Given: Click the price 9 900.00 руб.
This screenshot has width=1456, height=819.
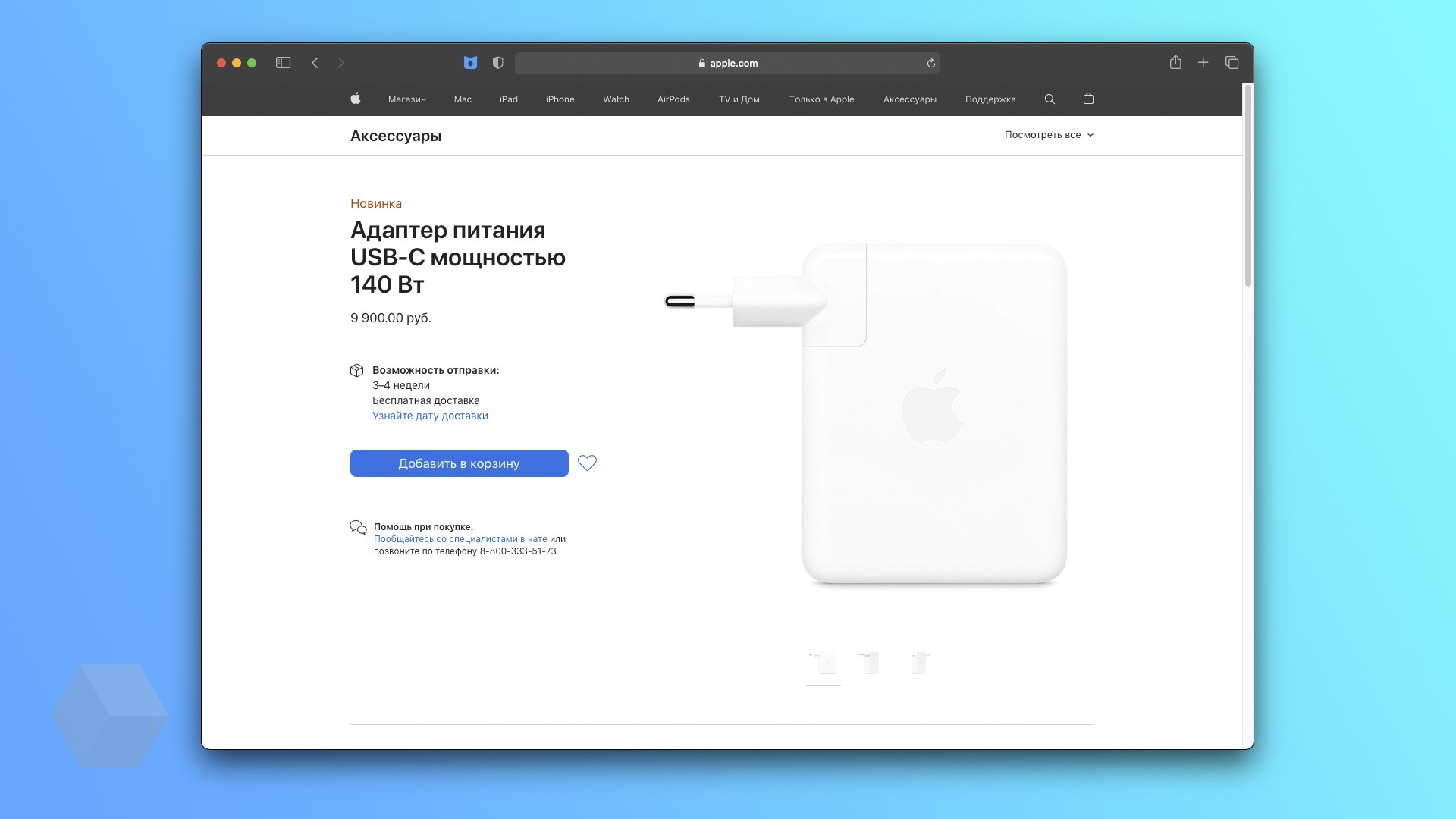Looking at the screenshot, I should tap(391, 318).
